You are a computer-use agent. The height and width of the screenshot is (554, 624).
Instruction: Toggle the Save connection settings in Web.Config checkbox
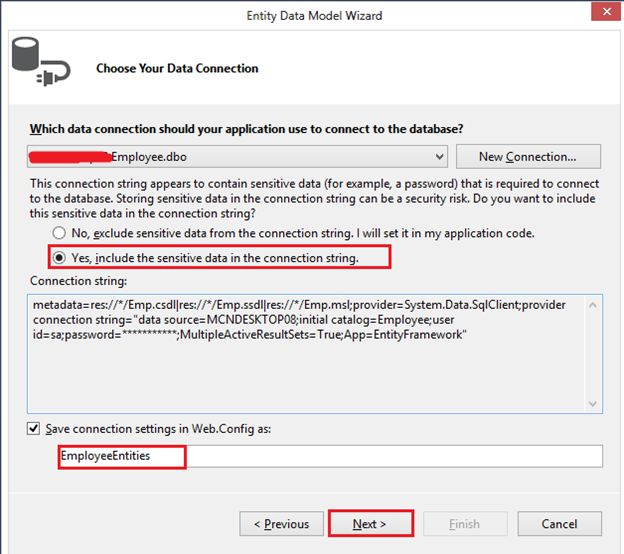(x=35, y=428)
